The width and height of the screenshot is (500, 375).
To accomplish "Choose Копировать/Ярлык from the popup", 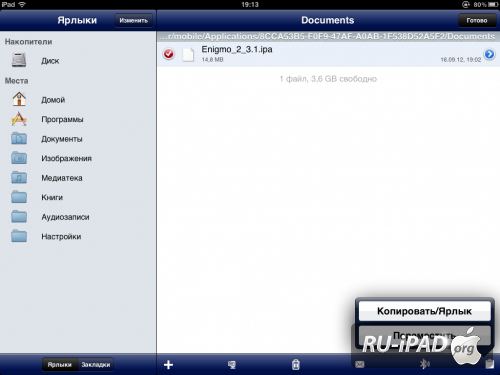I will coord(424,311).
